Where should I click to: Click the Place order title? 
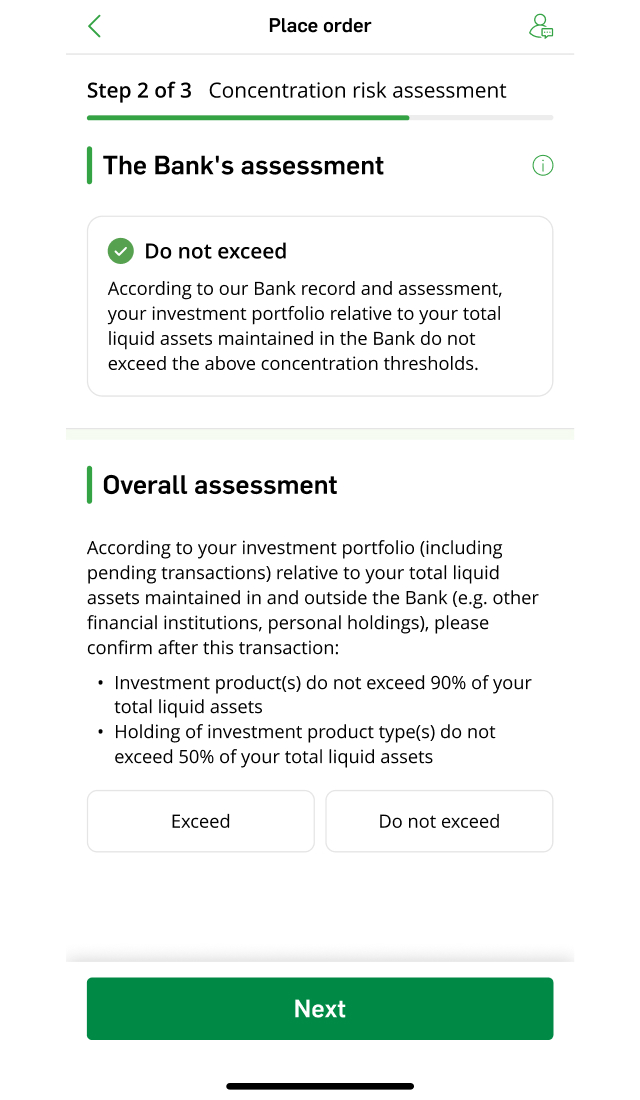320,26
